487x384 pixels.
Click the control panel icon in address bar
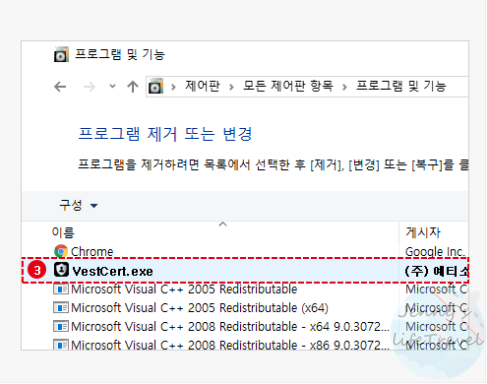(156, 87)
